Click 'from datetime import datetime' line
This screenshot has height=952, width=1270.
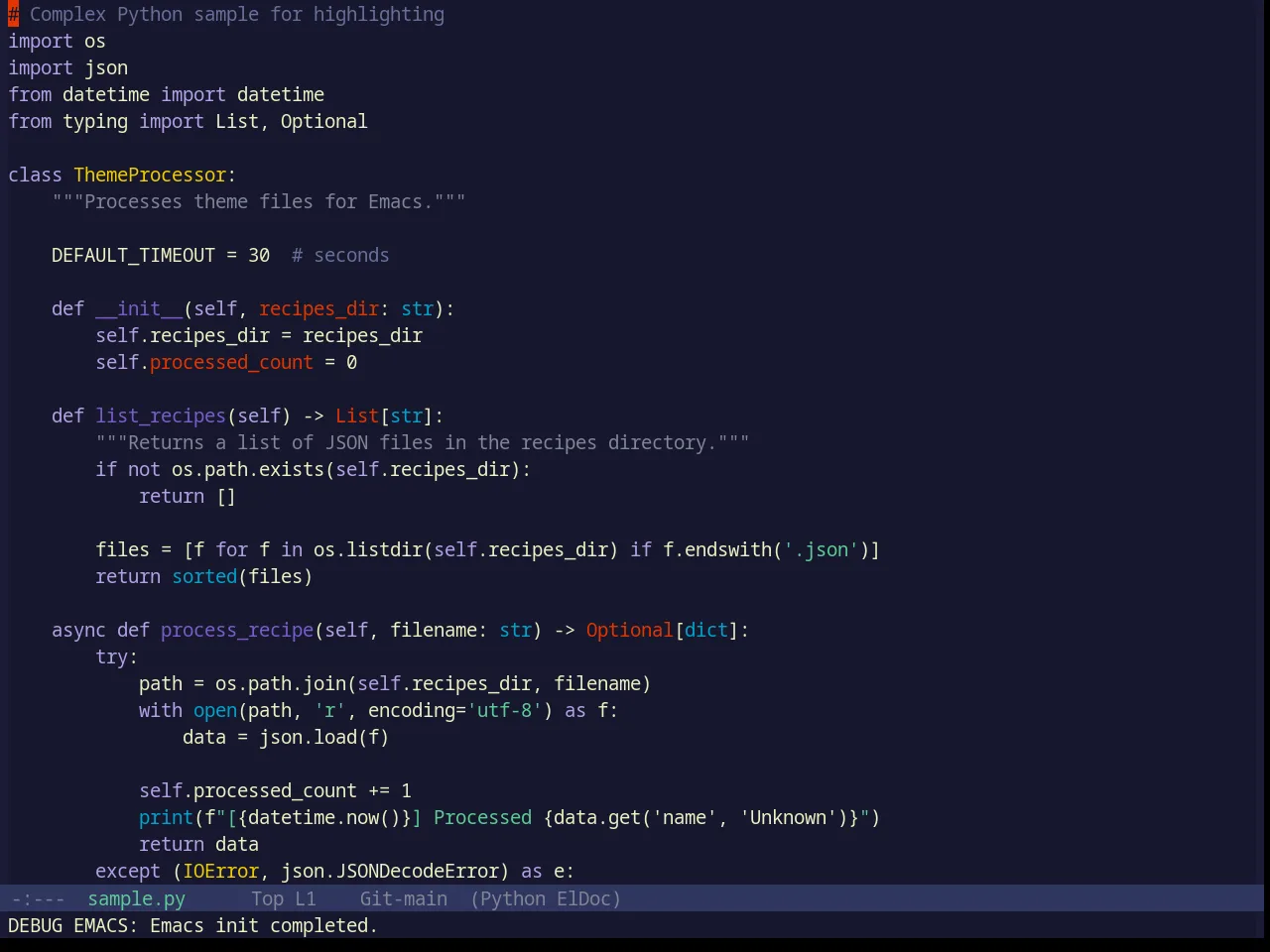point(166,94)
